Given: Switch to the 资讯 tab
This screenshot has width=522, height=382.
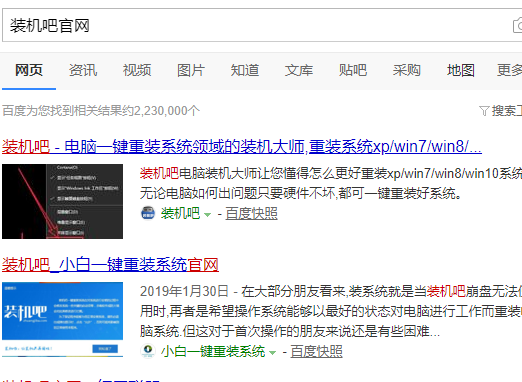Looking at the screenshot, I should coord(83,70).
